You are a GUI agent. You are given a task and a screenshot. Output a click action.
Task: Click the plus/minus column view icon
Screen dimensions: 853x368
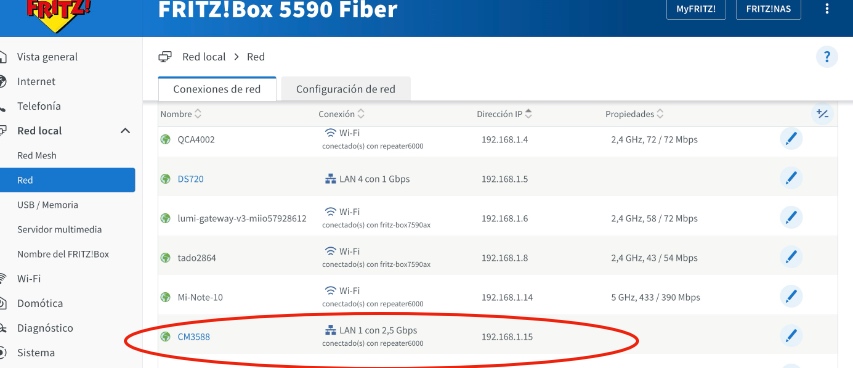[822, 114]
